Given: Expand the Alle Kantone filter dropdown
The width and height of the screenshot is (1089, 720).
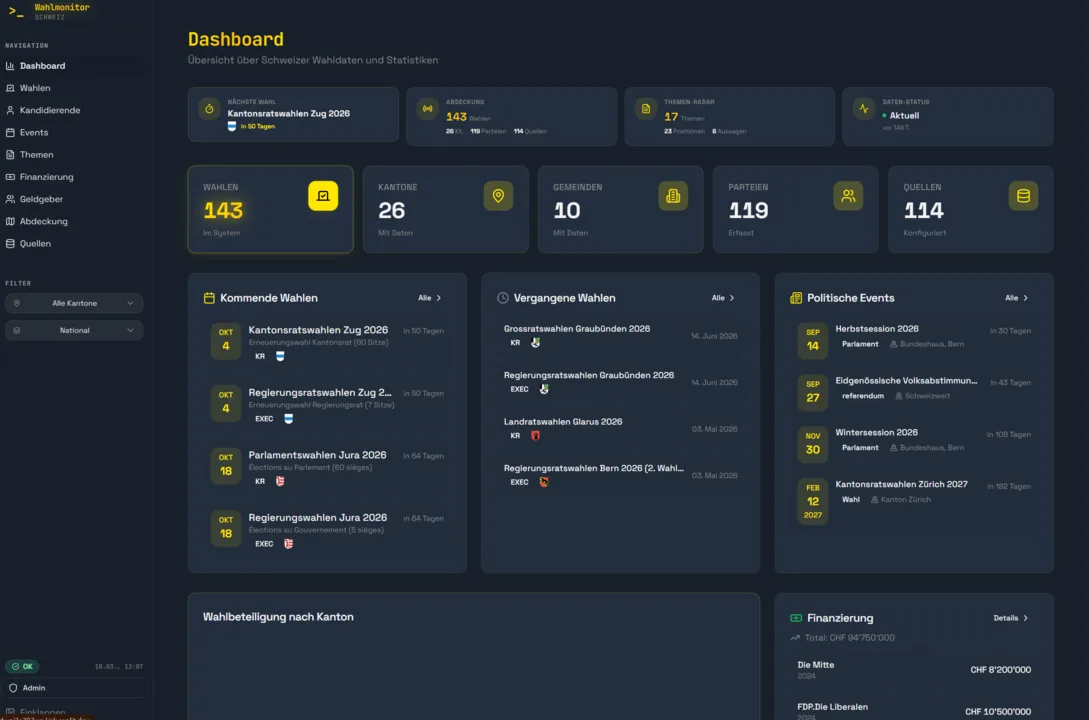Looking at the screenshot, I should 74,303.
